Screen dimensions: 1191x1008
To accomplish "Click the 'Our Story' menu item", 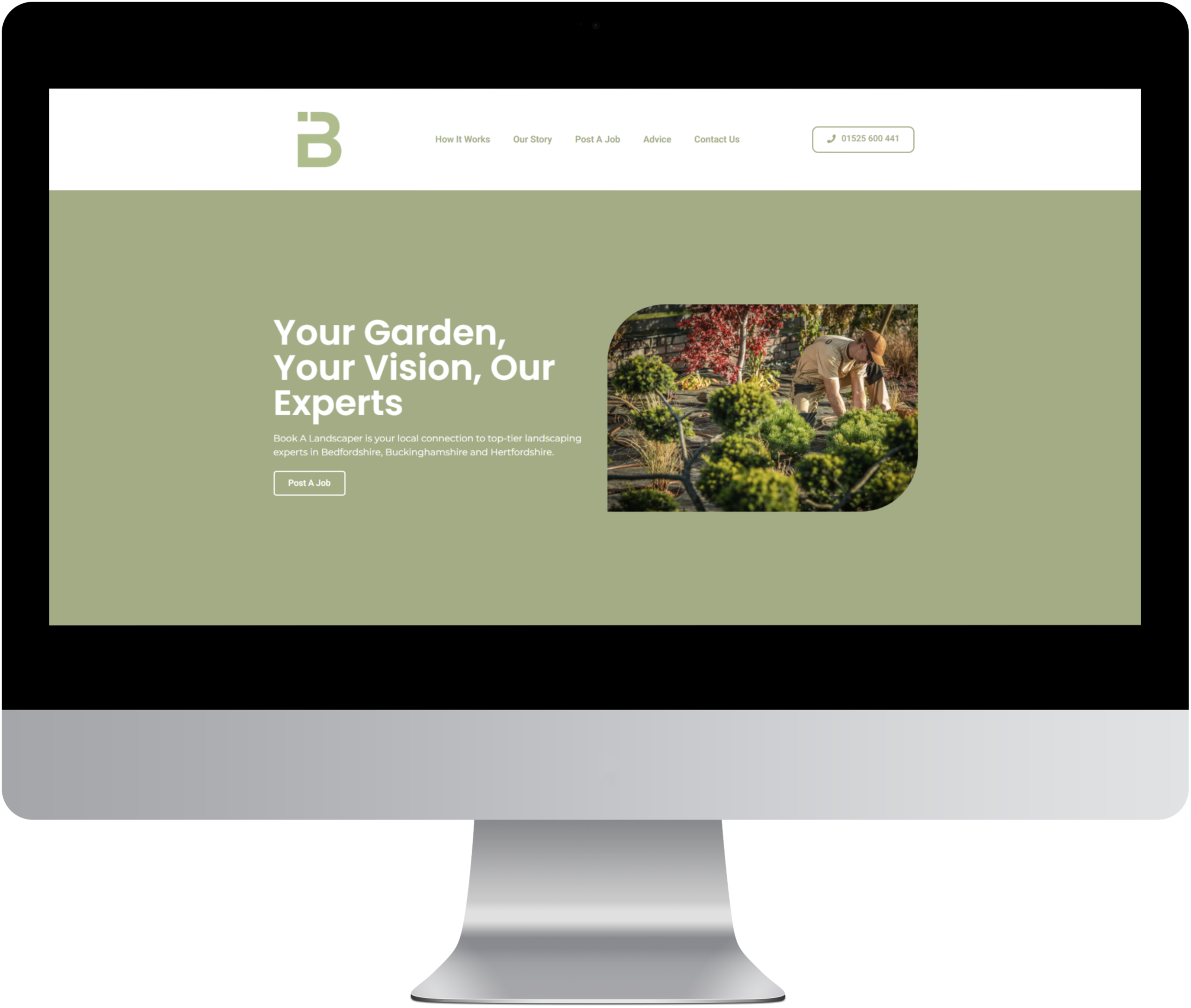I will pos(529,139).
